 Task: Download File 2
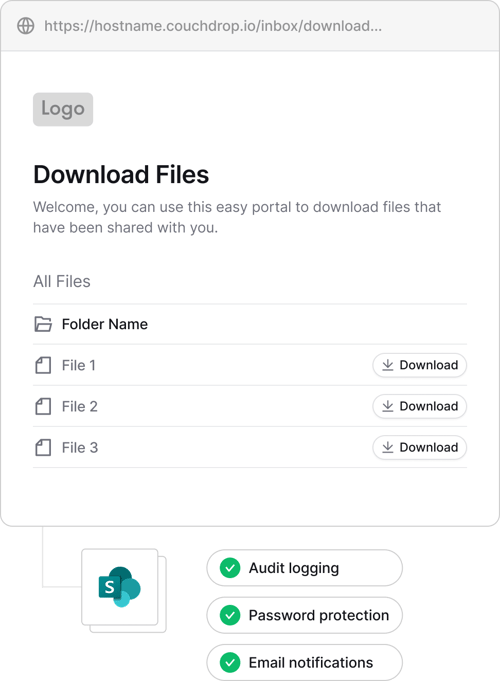point(420,407)
